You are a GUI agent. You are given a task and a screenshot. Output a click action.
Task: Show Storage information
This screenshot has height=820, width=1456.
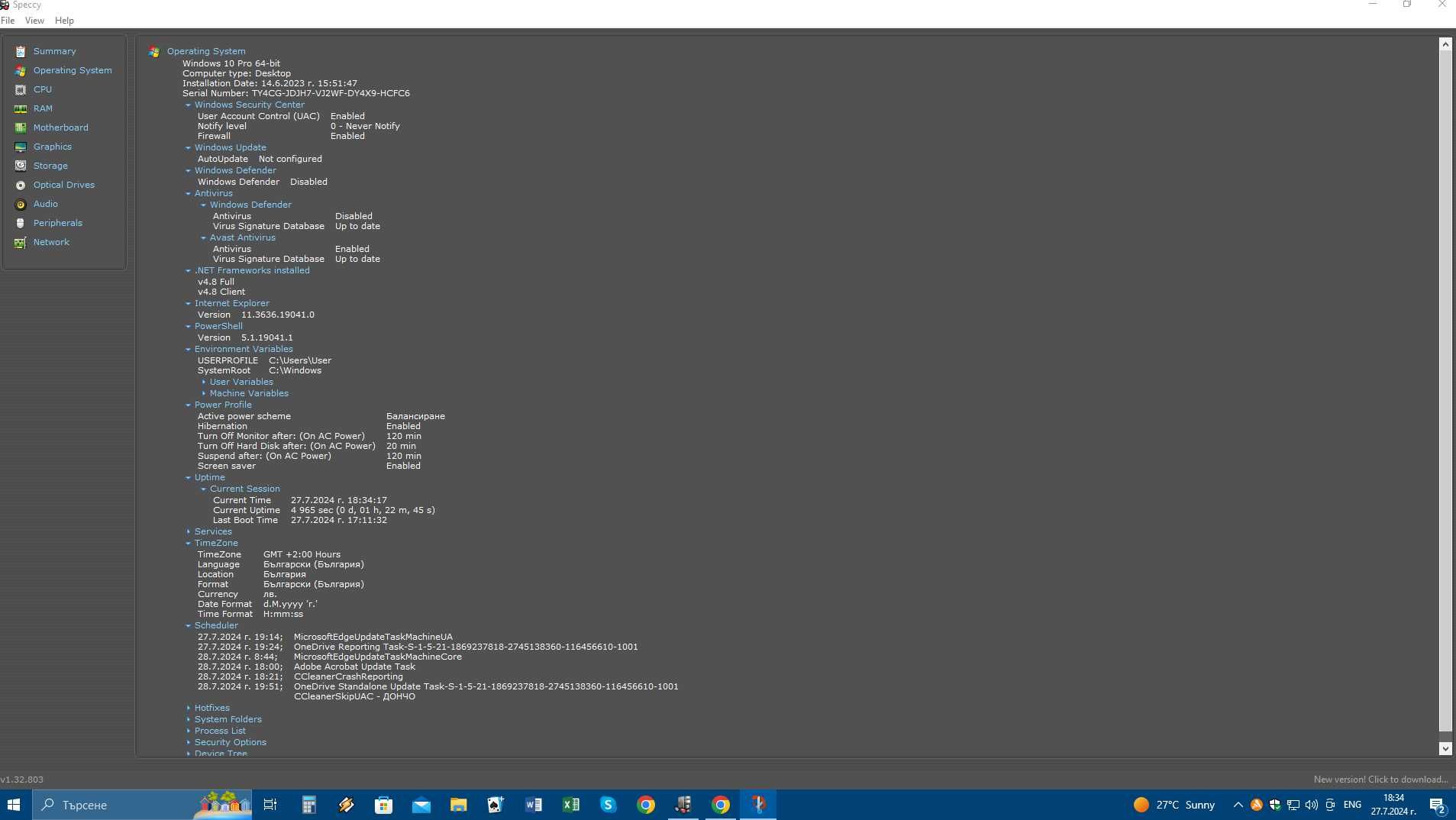(x=50, y=166)
